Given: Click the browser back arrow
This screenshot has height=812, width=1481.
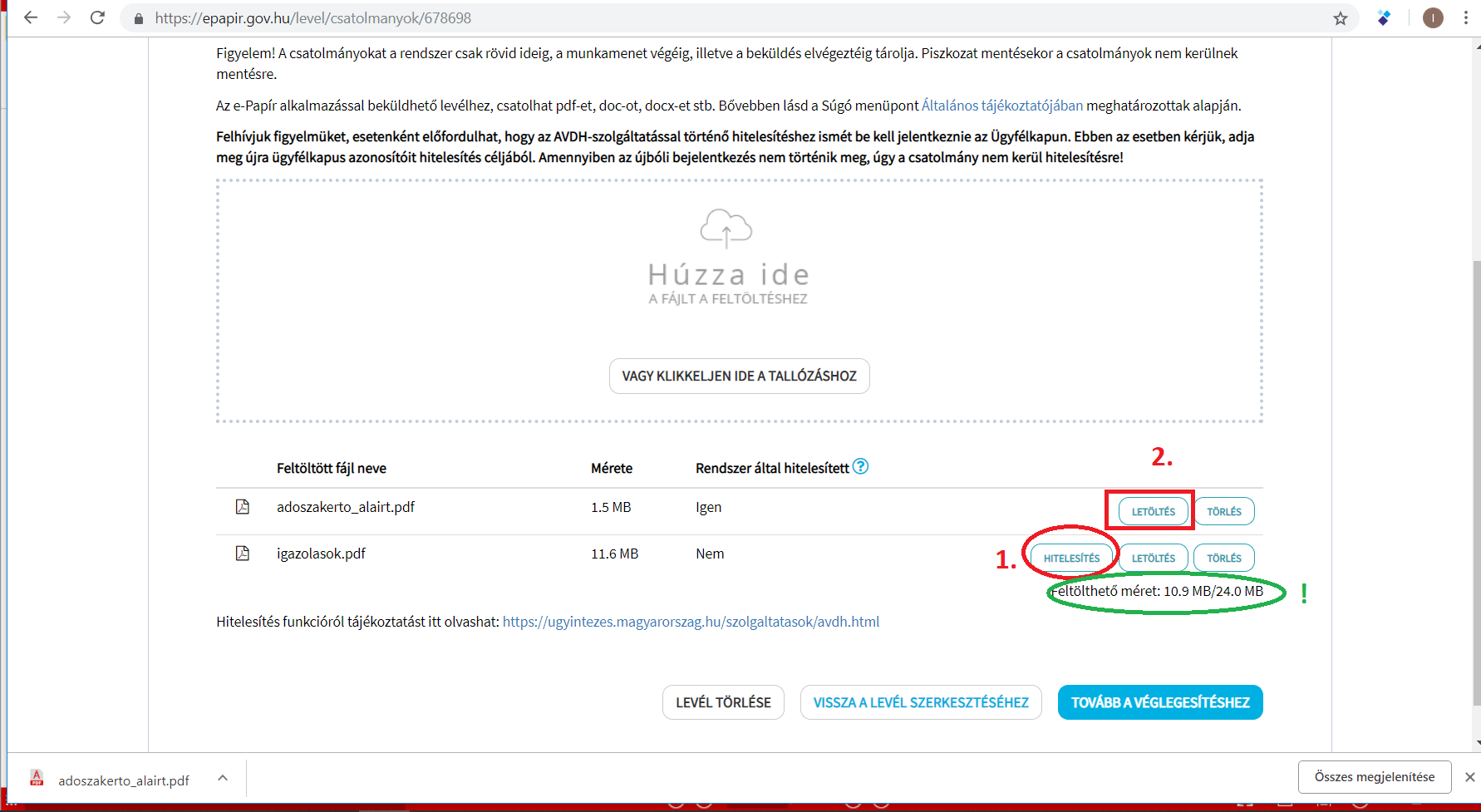Looking at the screenshot, I should pos(31,17).
